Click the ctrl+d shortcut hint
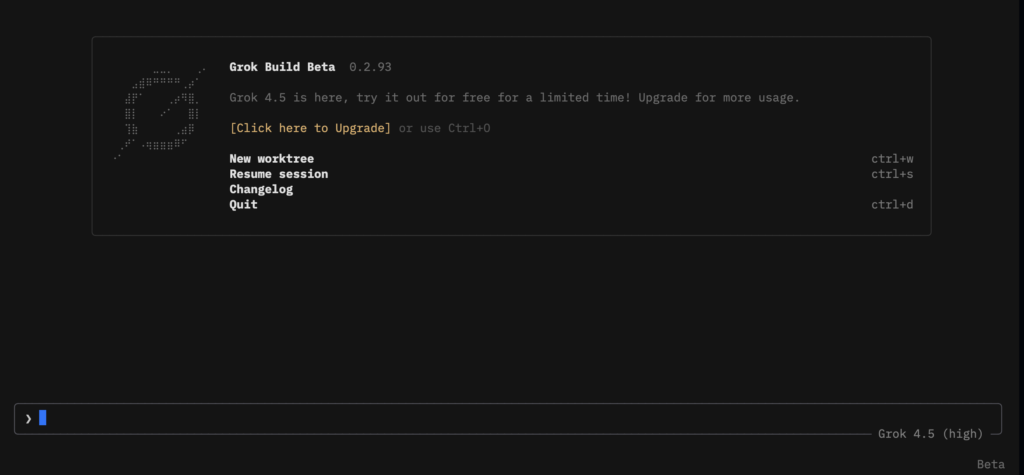Image resolution: width=1024 pixels, height=475 pixels. pos(892,205)
